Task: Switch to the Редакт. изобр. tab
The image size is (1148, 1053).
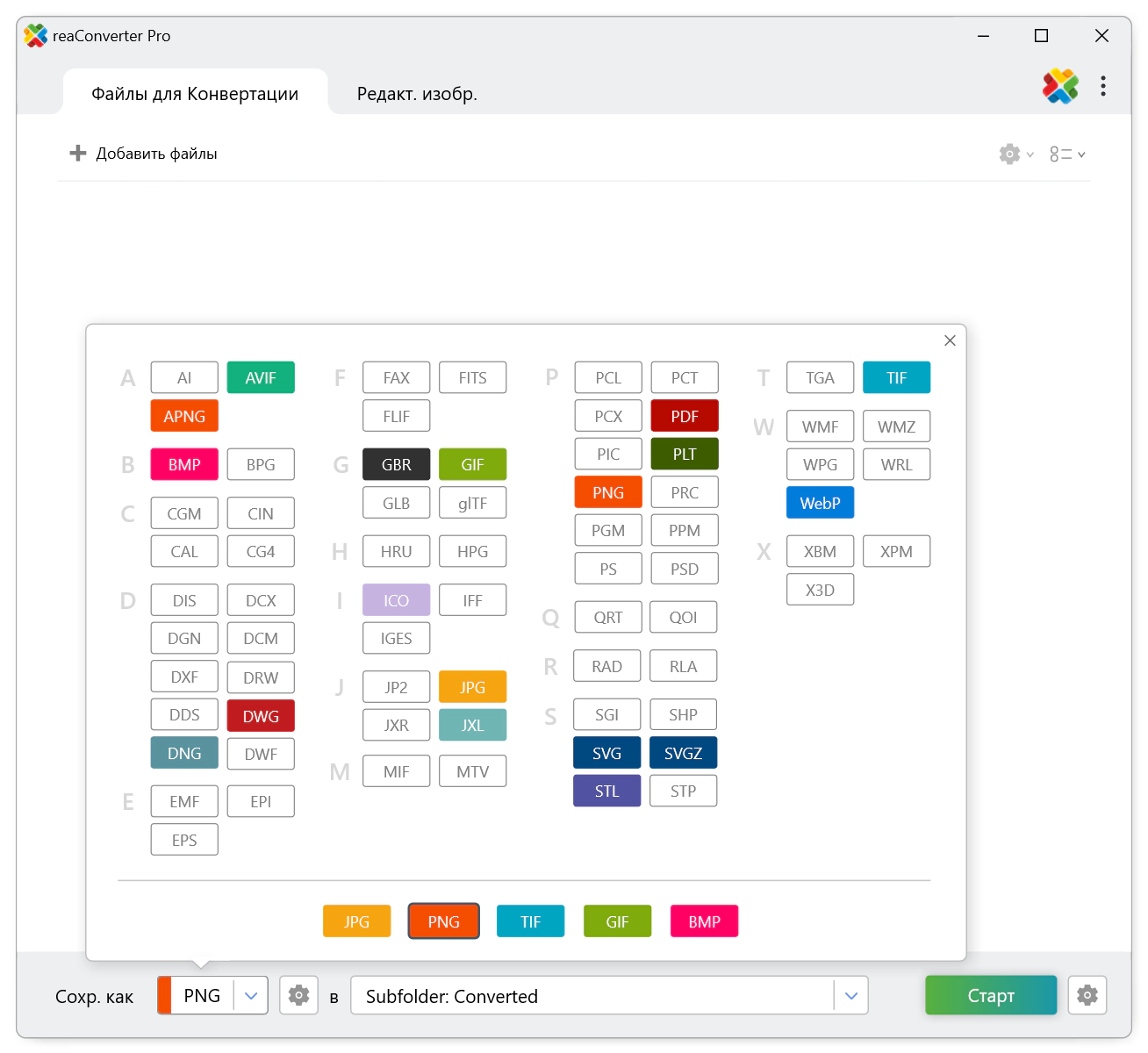Action: (417, 94)
